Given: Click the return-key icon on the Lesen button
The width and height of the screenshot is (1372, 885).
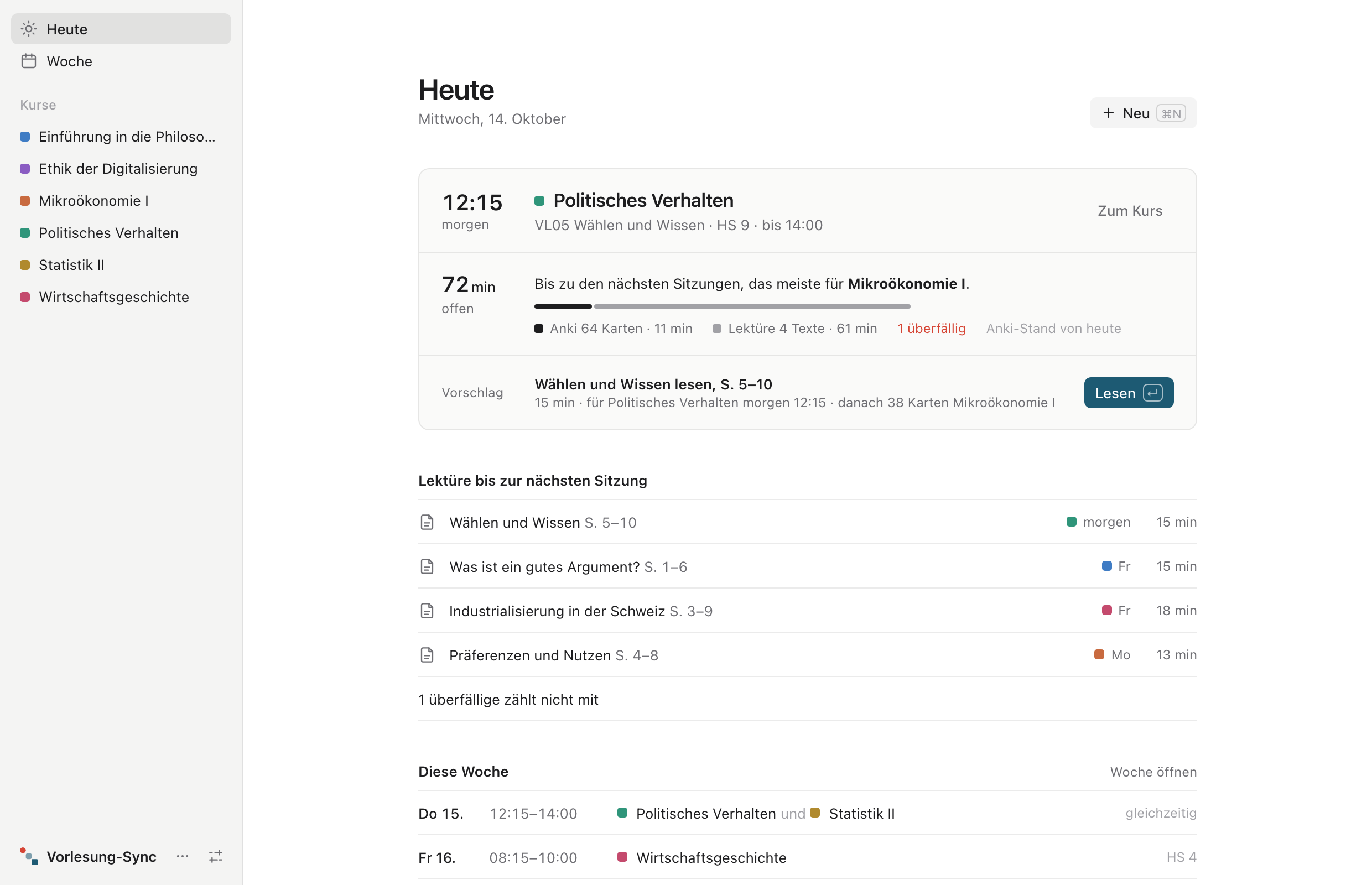Looking at the screenshot, I should (1152, 393).
